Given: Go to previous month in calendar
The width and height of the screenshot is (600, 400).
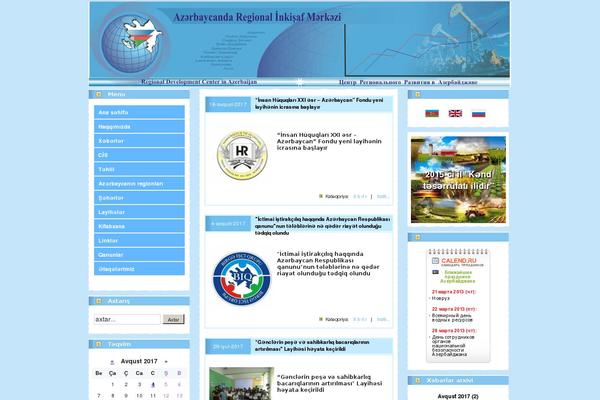Looking at the screenshot, I should tap(112, 362).
